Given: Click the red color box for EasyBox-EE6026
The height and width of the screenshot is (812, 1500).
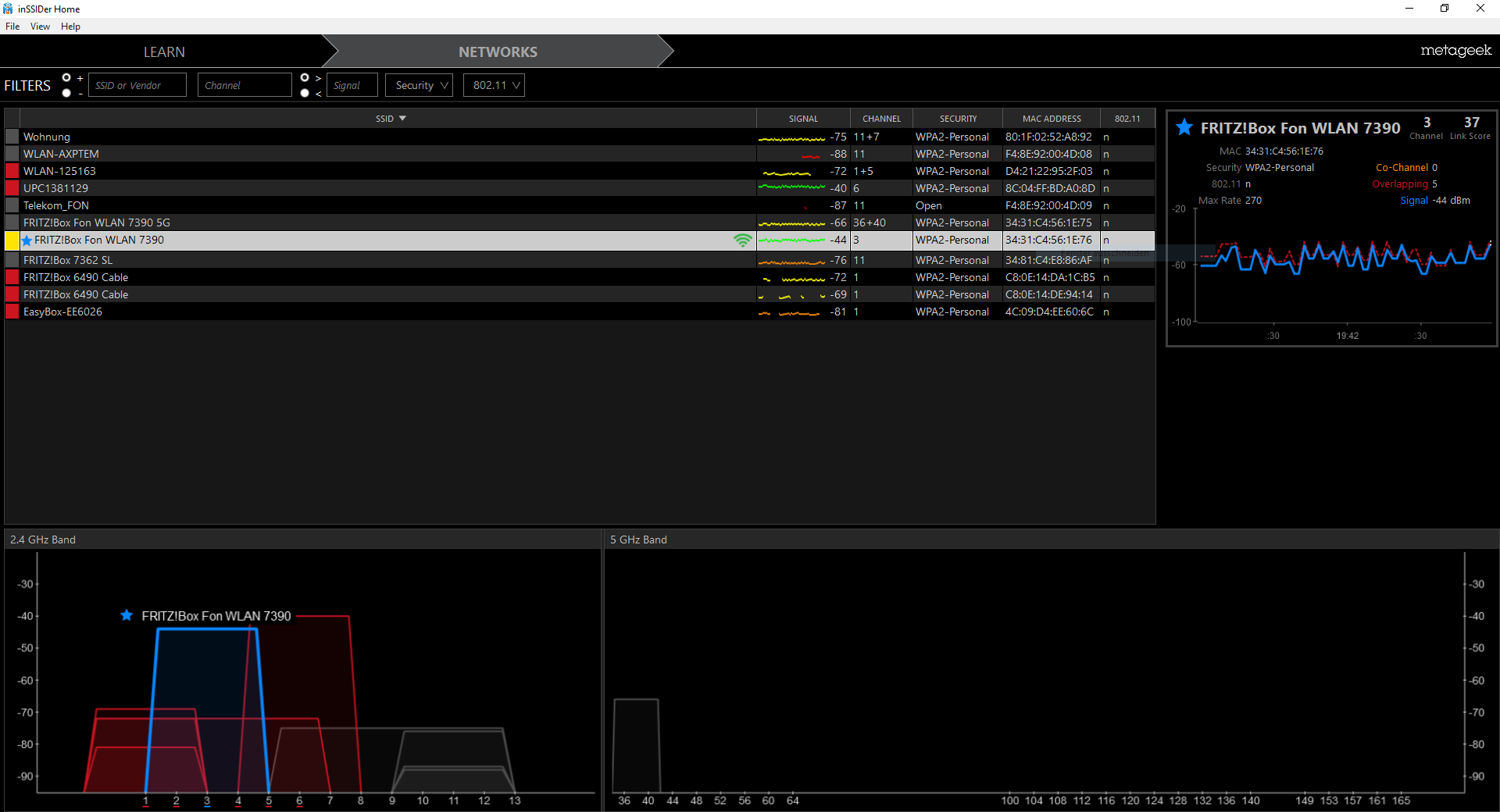Looking at the screenshot, I should [12, 312].
